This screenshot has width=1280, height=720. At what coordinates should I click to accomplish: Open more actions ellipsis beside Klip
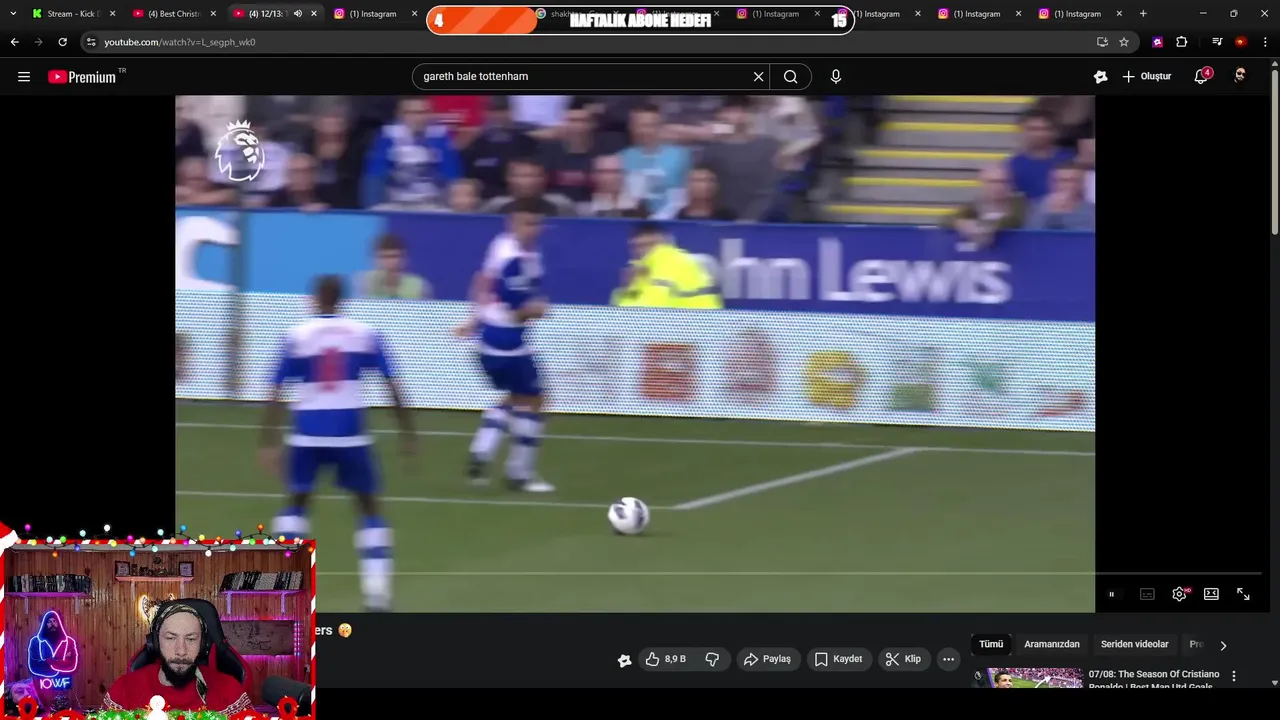point(948,659)
